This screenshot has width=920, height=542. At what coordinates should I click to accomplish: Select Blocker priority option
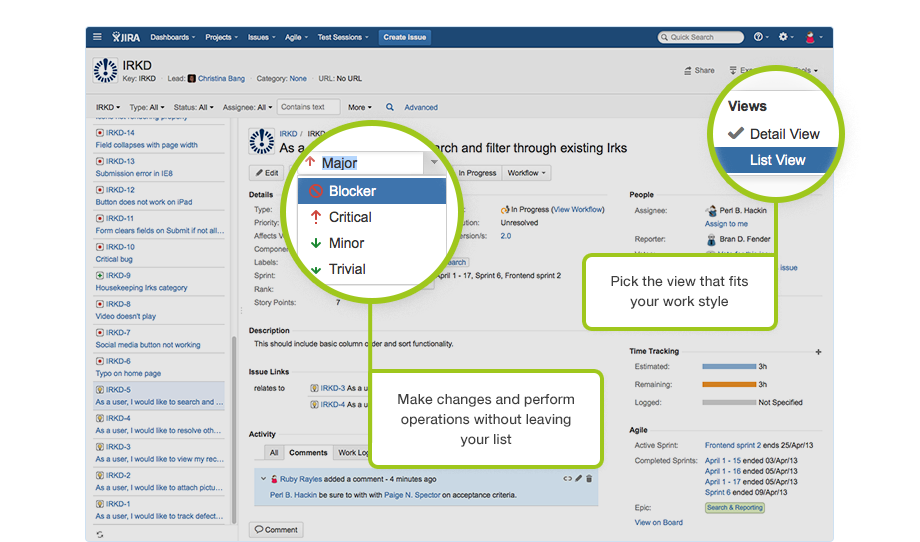(372, 191)
